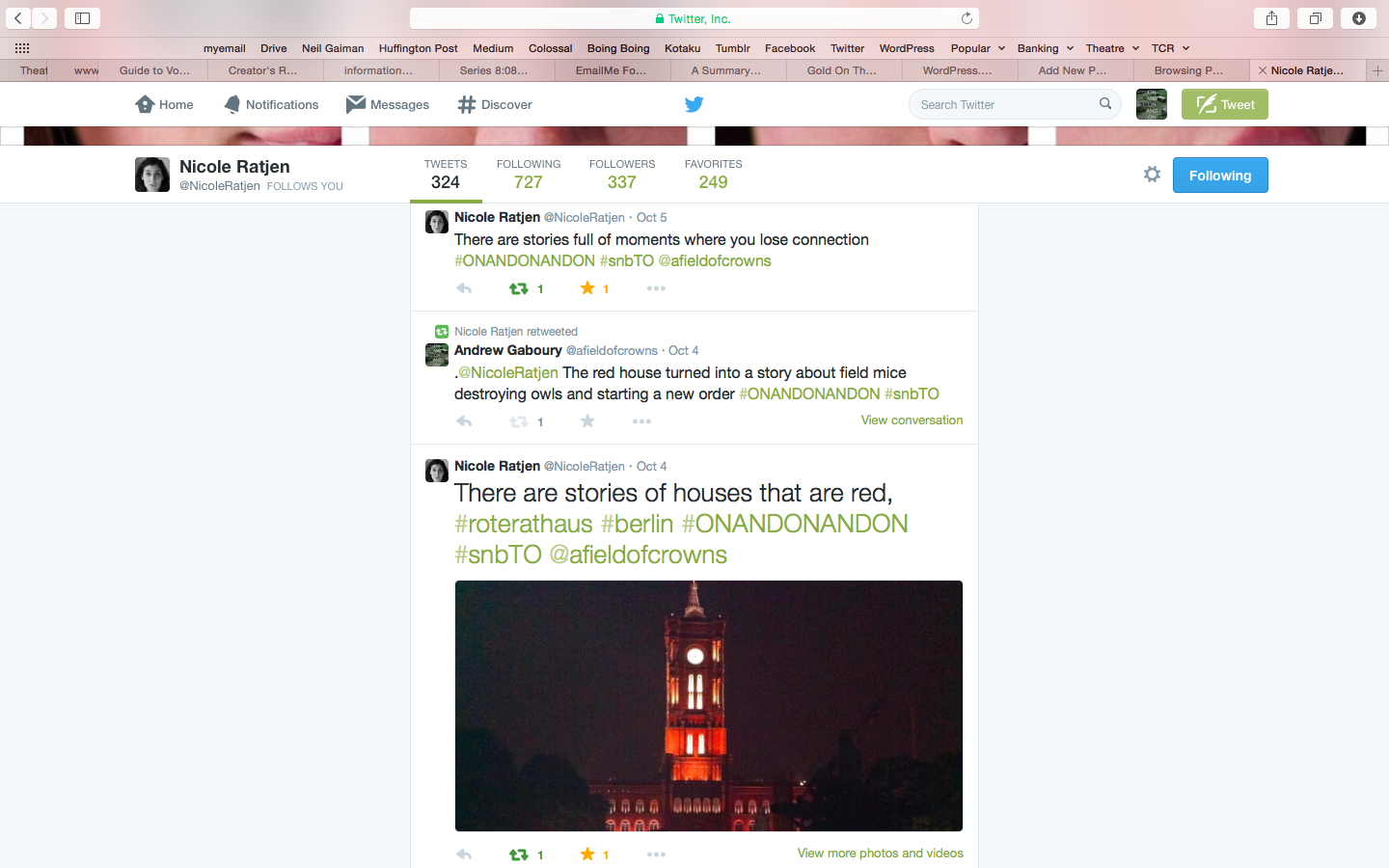Select the Followers 337 tab
Viewport: 1389px width, 868px height.
tap(622, 175)
